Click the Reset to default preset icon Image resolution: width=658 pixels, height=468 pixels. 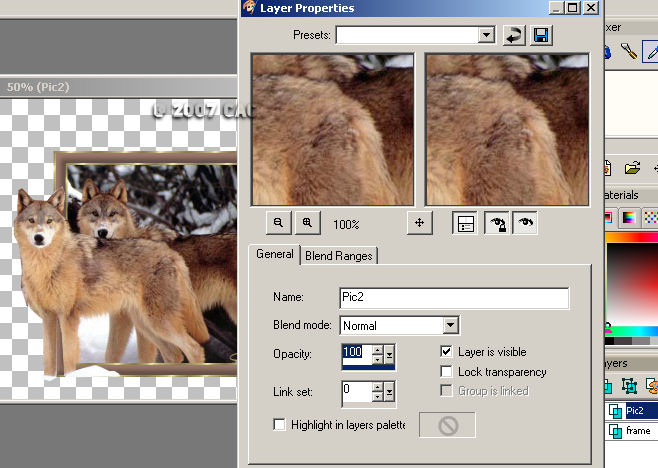(x=514, y=35)
